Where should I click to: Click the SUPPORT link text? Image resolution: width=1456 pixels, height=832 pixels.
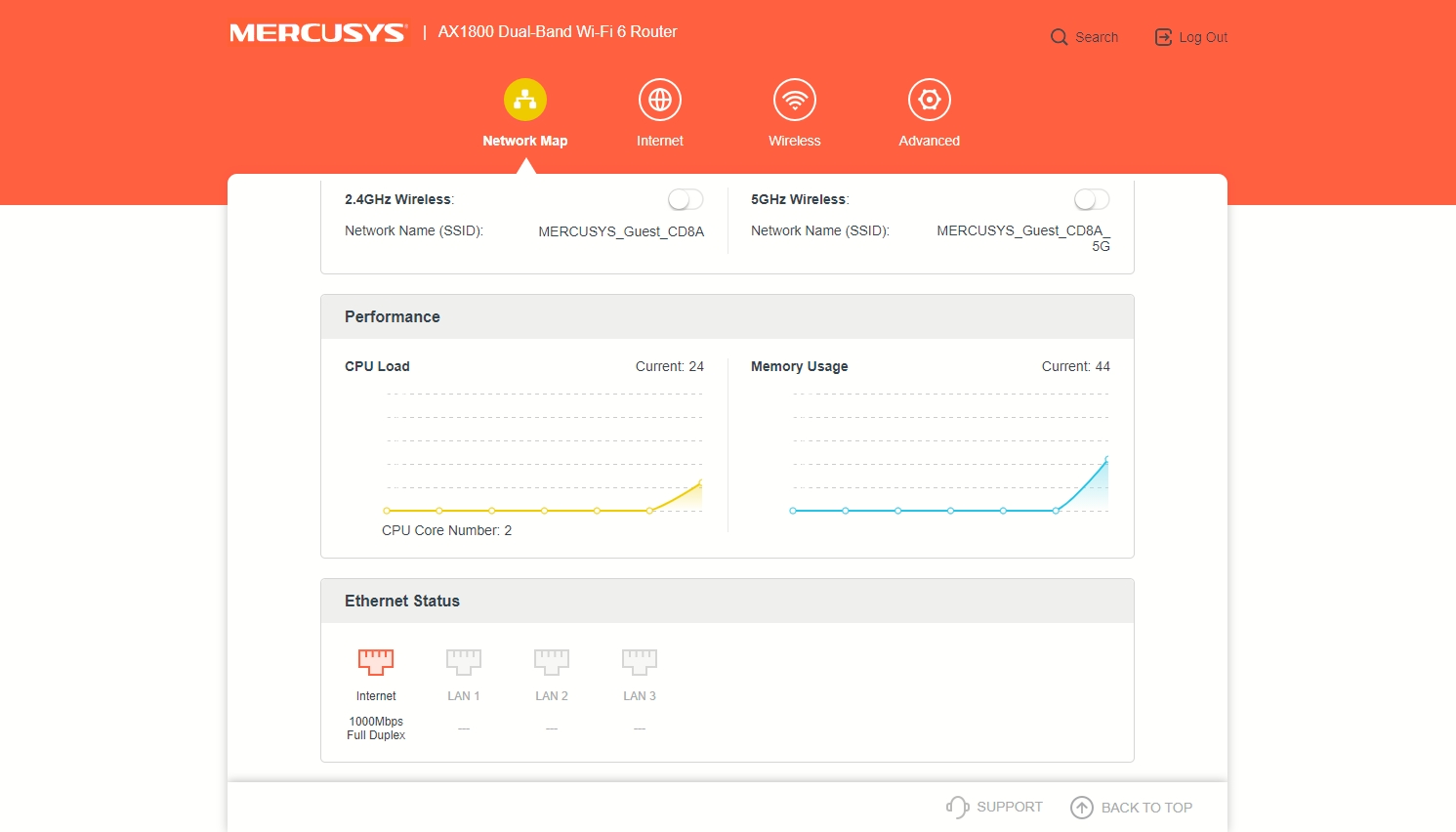click(1010, 807)
